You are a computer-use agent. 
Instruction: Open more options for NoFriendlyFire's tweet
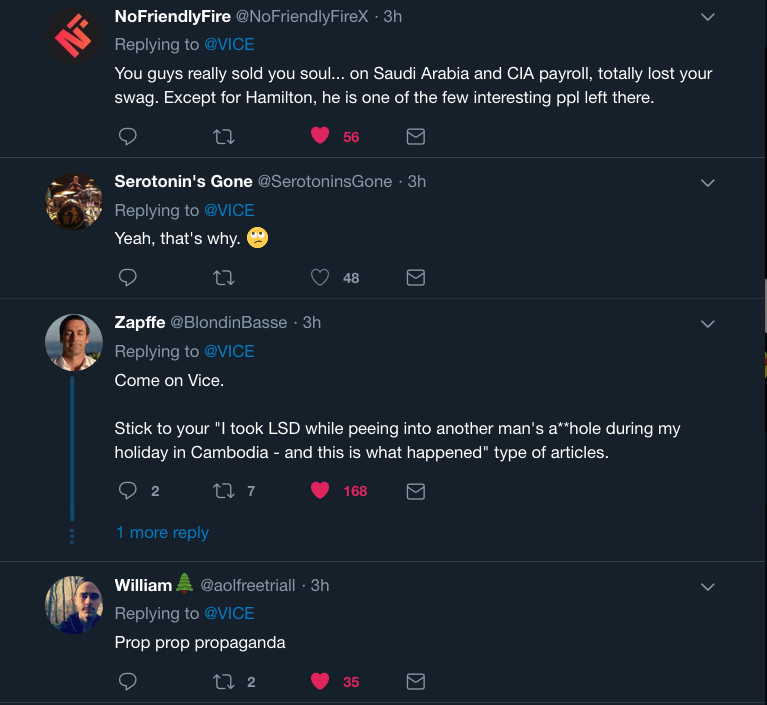tap(708, 17)
